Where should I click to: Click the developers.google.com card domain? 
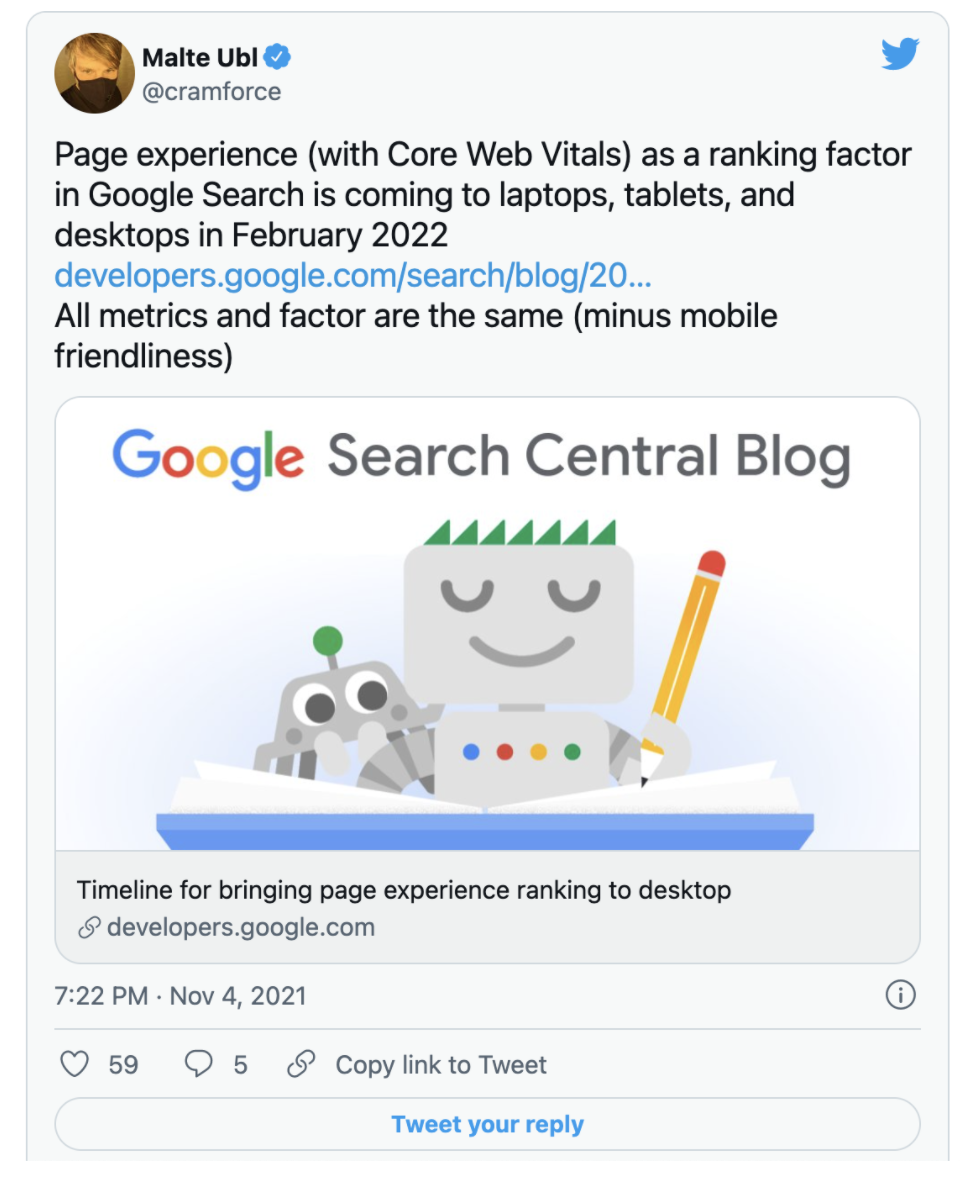pyautogui.click(x=240, y=928)
